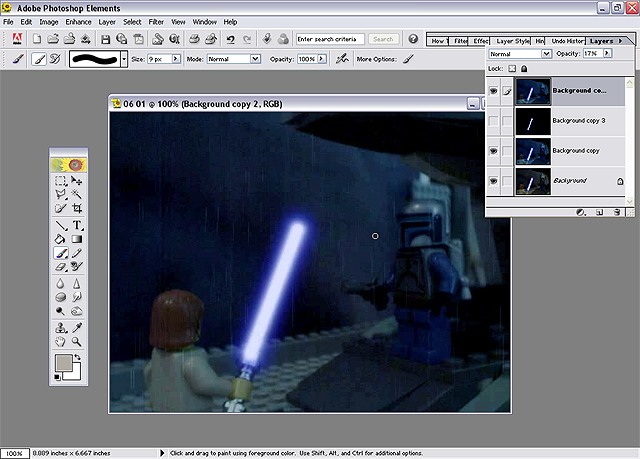This screenshot has width=640, height=459.
Task: Click the Save icon in shortcuts bar
Action: tap(105, 39)
